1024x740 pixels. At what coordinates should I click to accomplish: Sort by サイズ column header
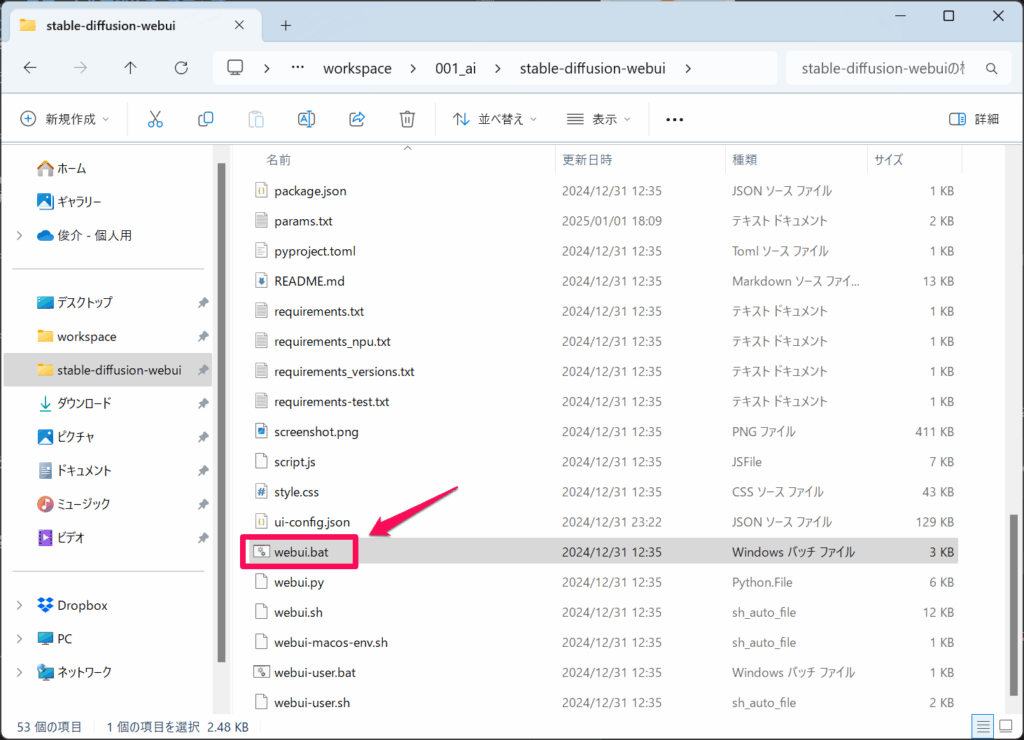click(889, 160)
